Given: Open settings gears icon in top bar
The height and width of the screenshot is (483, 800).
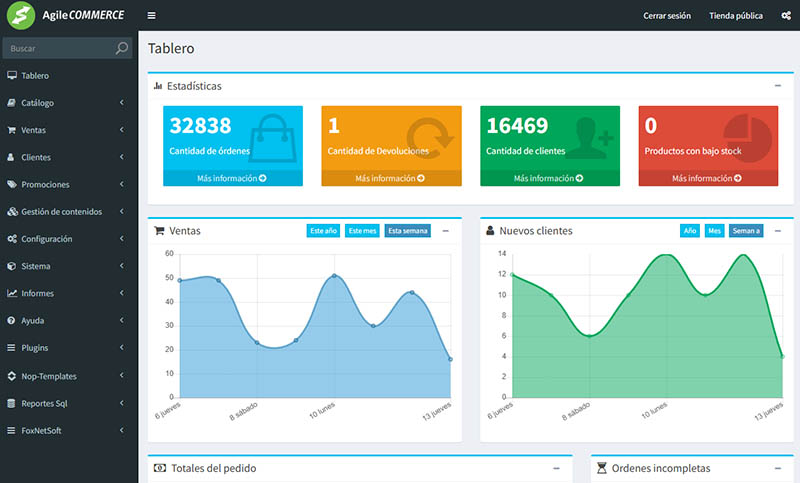Looking at the screenshot, I should point(786,16).
